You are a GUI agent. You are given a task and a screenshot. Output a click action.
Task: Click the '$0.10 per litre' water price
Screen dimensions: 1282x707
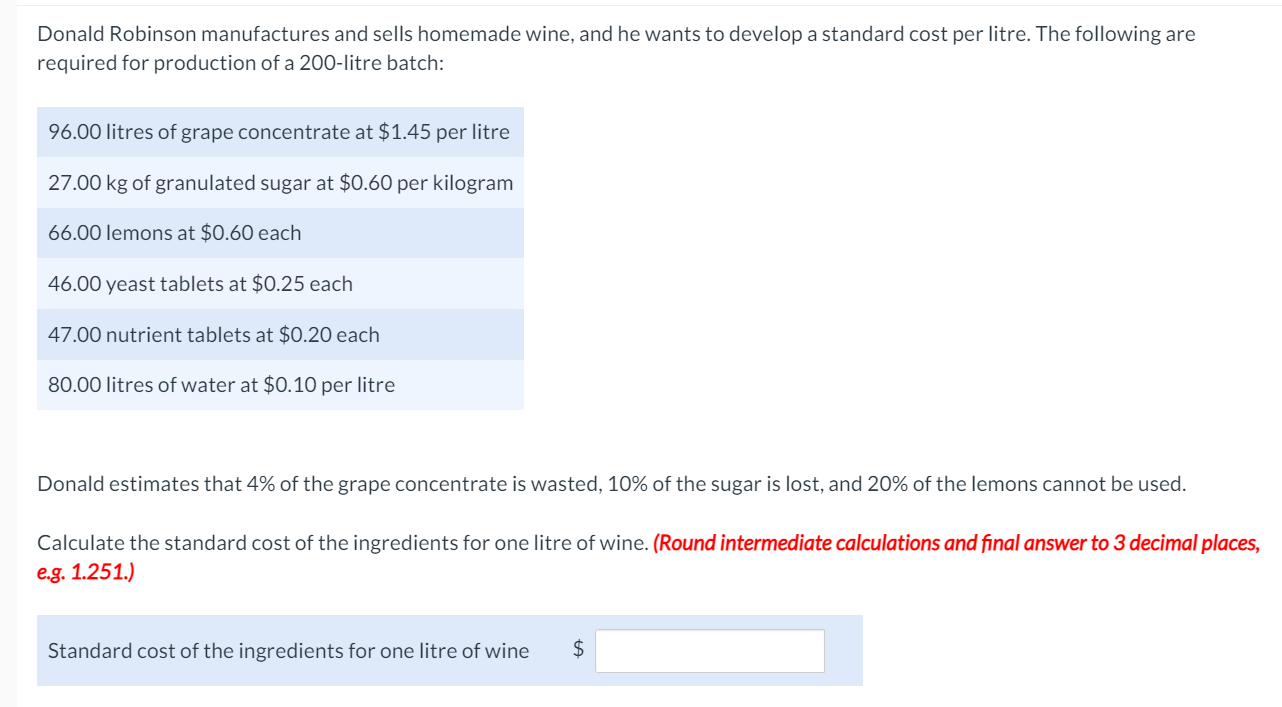pyautogui.click(x=329, y=385)
